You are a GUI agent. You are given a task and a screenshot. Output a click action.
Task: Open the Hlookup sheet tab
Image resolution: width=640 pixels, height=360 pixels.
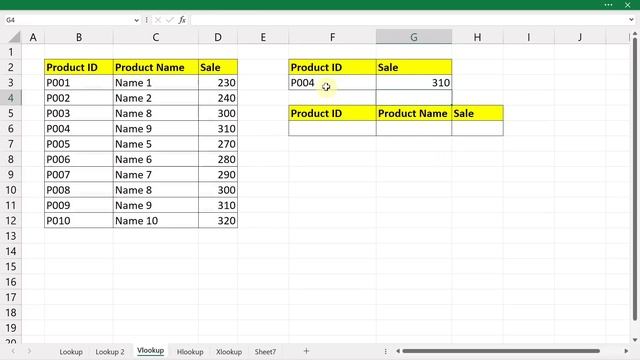pyautogui.click(x=190, y=351)
